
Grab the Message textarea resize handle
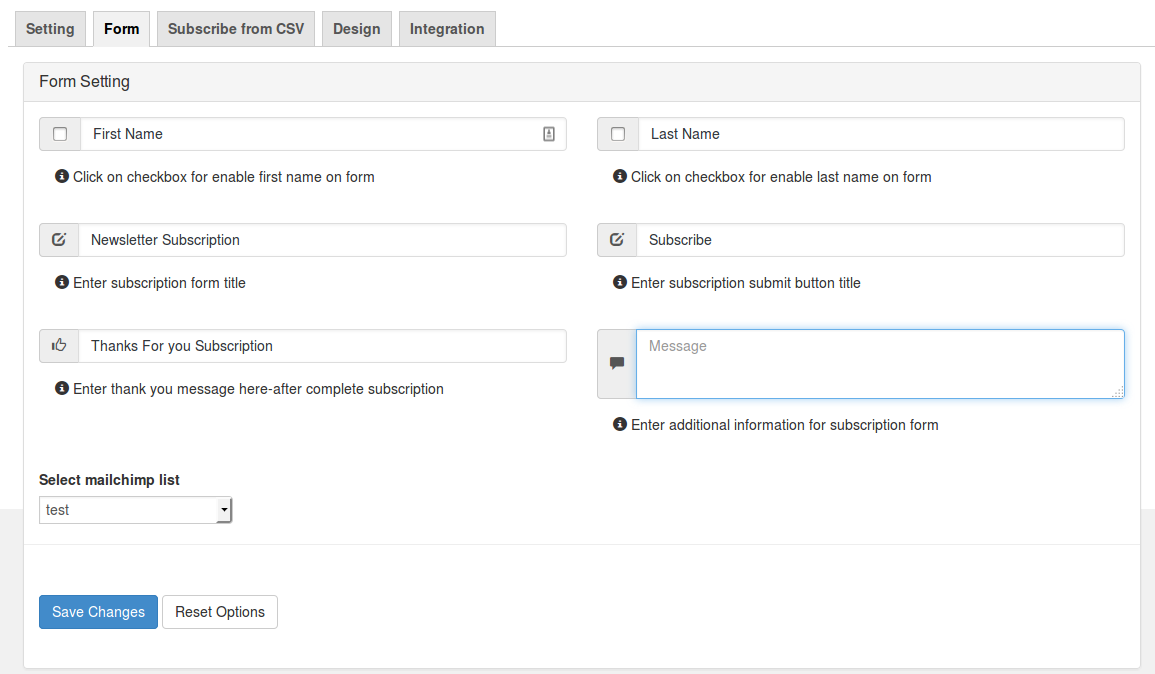click(x=1118, y=393)
